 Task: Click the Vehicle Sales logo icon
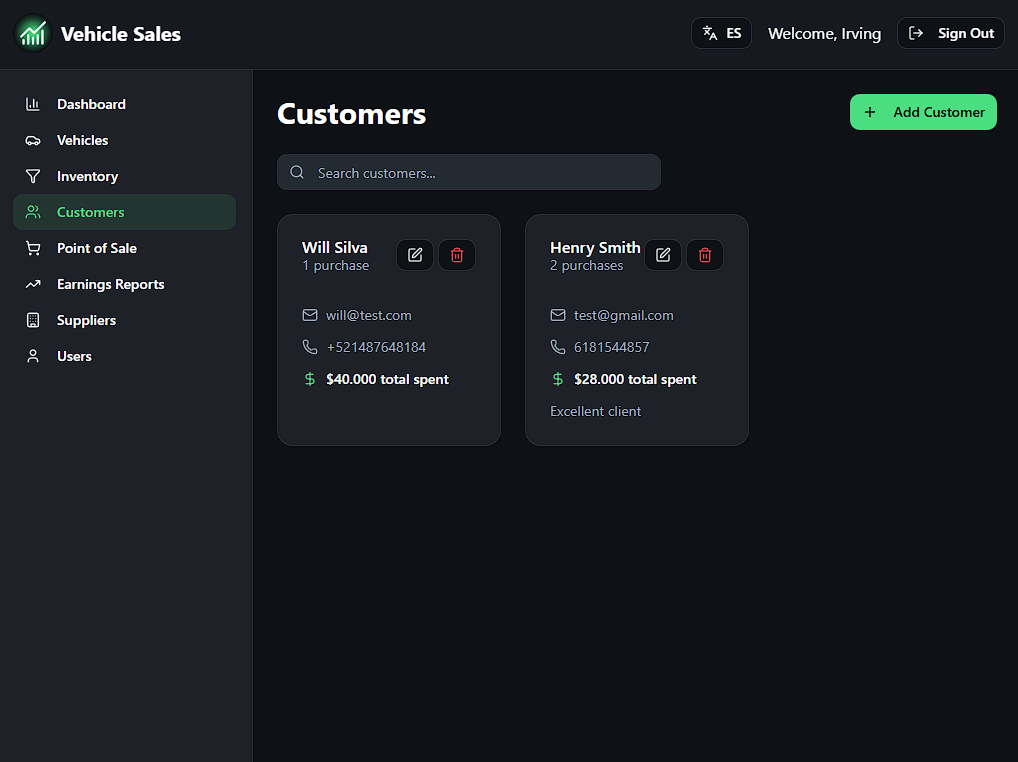[x=32, y=34]
